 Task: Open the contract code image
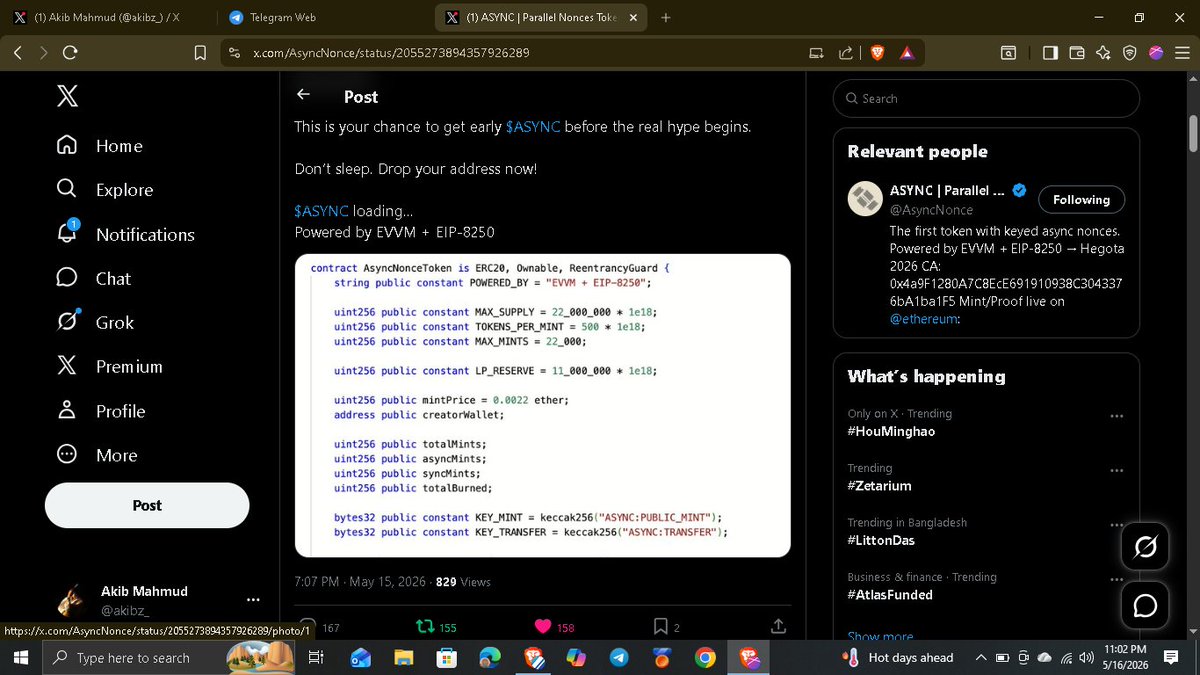pos(543,406)
